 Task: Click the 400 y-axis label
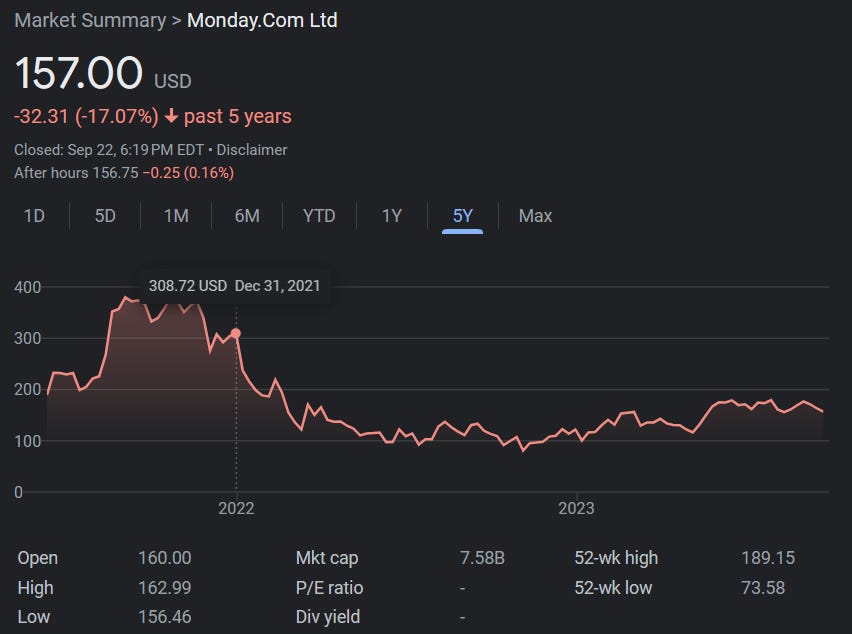click(x=28, y=287)
